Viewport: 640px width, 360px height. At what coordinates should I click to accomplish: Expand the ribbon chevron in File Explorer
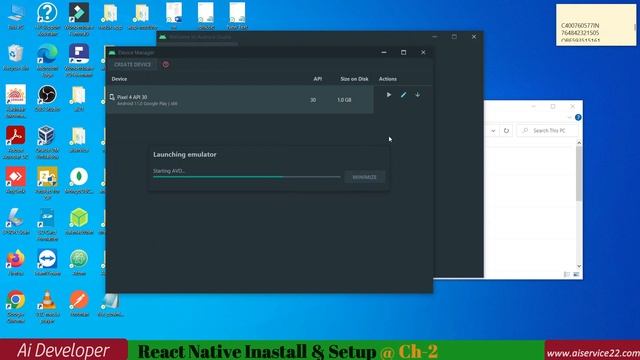569,118
